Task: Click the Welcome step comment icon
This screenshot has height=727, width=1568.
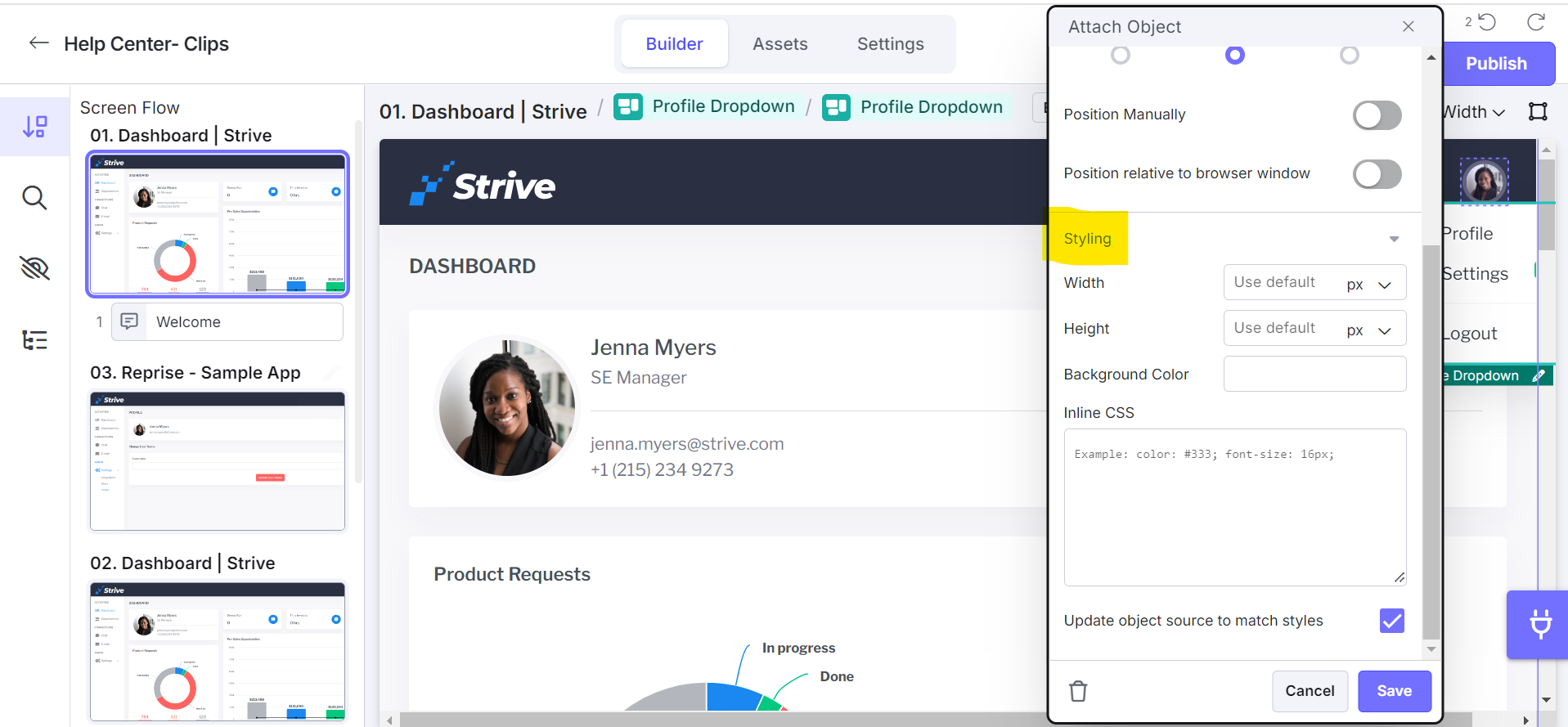Action: pos(129,321)
